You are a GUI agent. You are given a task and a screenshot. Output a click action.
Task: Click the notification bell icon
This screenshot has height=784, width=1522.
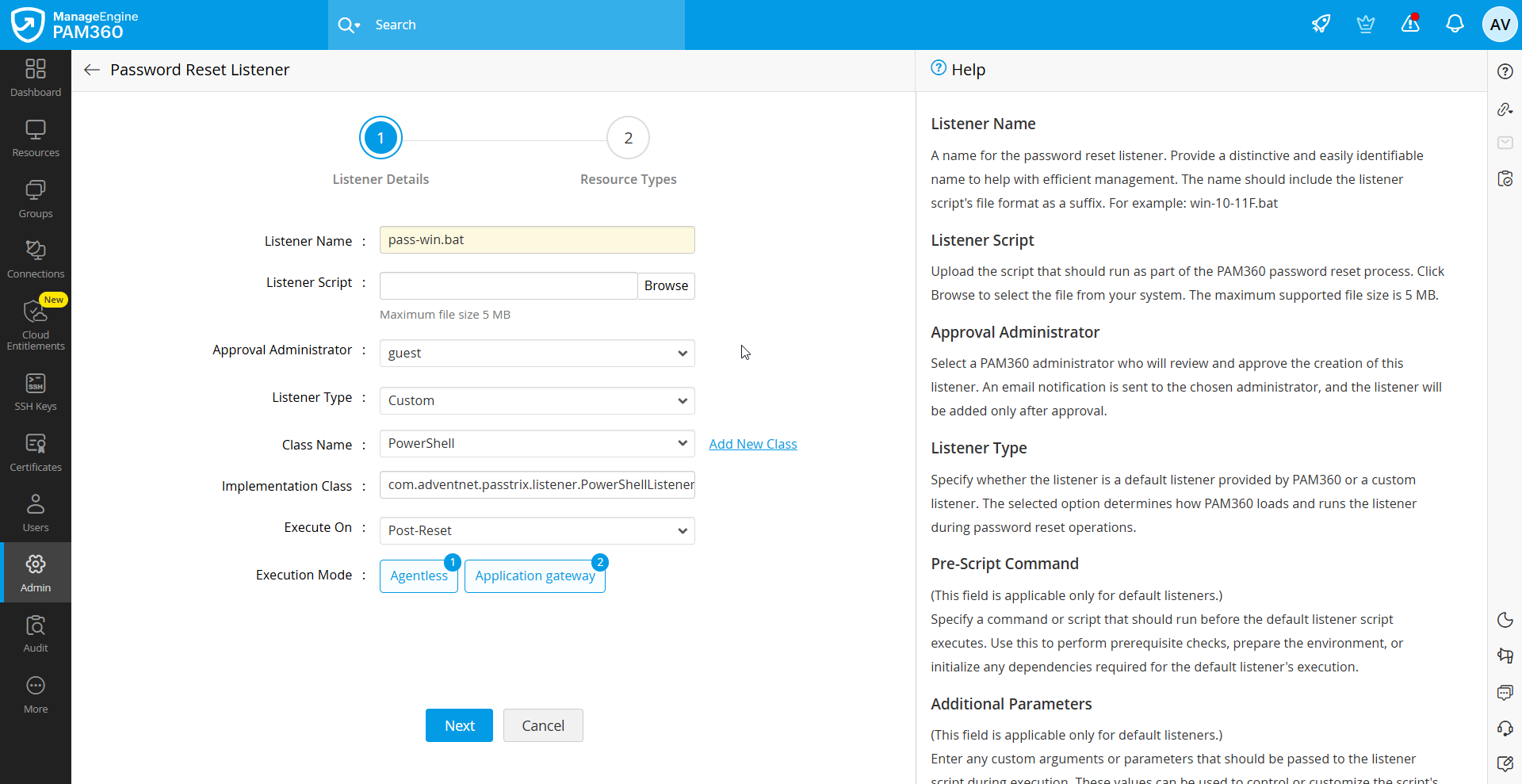coord(1455,25)
